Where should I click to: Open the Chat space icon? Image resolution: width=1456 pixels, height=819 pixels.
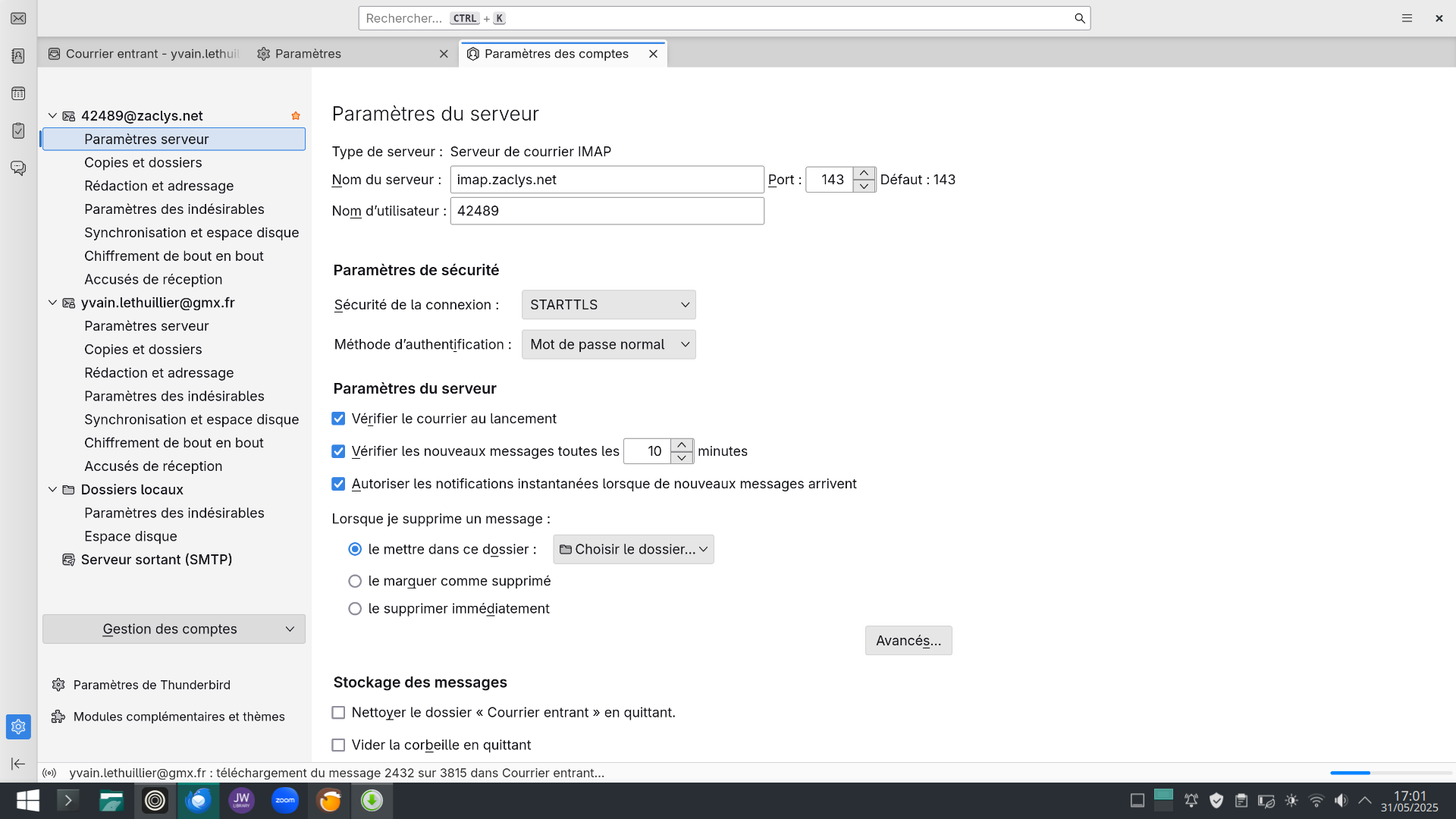(18, 168)
